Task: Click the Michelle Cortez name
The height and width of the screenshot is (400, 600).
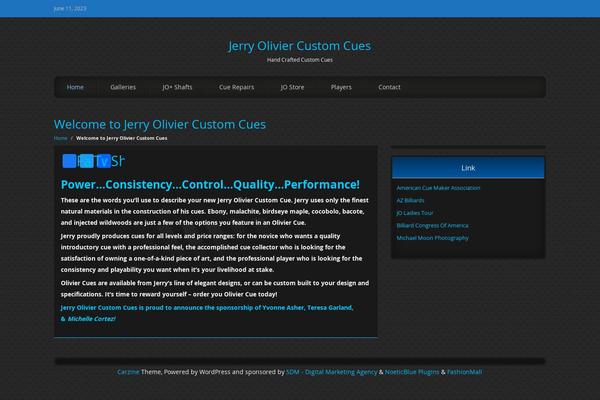Action: (x=91, y=319)
